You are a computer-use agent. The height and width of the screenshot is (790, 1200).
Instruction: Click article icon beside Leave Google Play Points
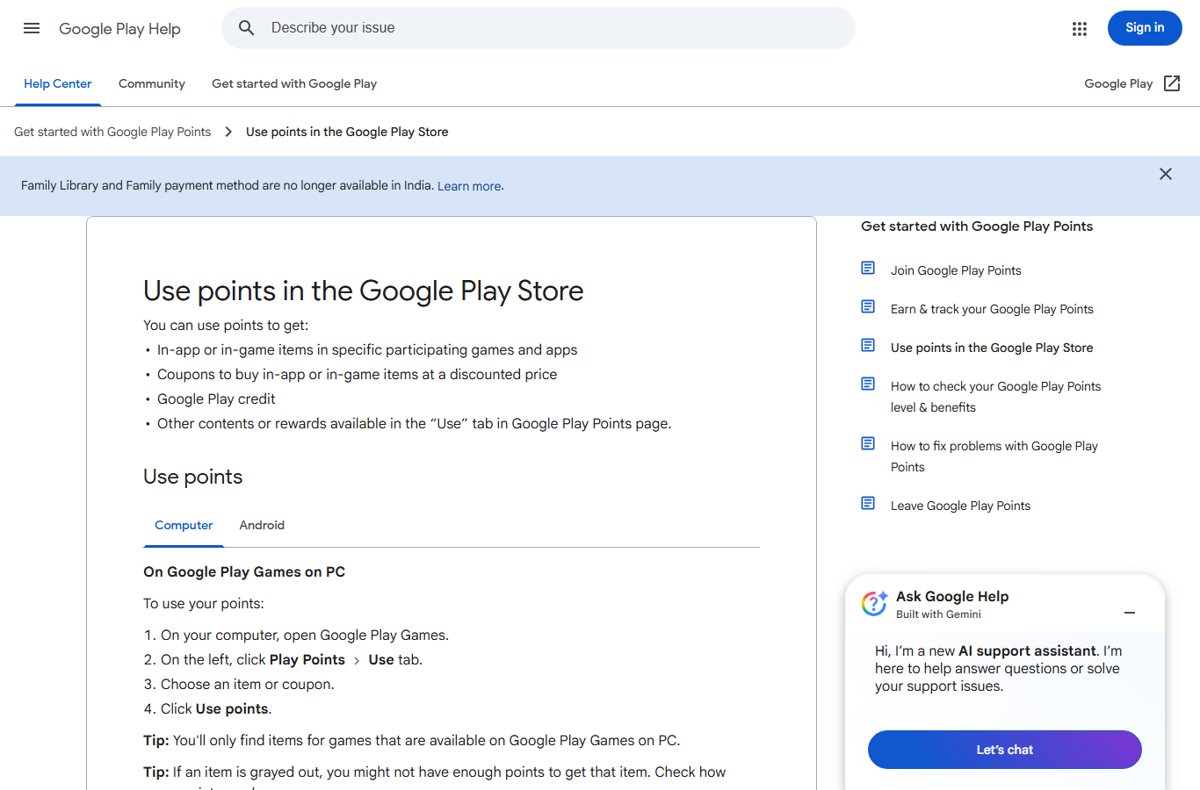[x=868, y=503]
